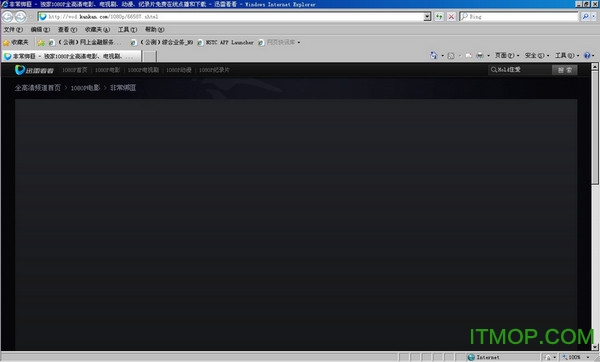Click the dark video player area
Viewport: 600px width, 362px height.
[x=296, y=224]
